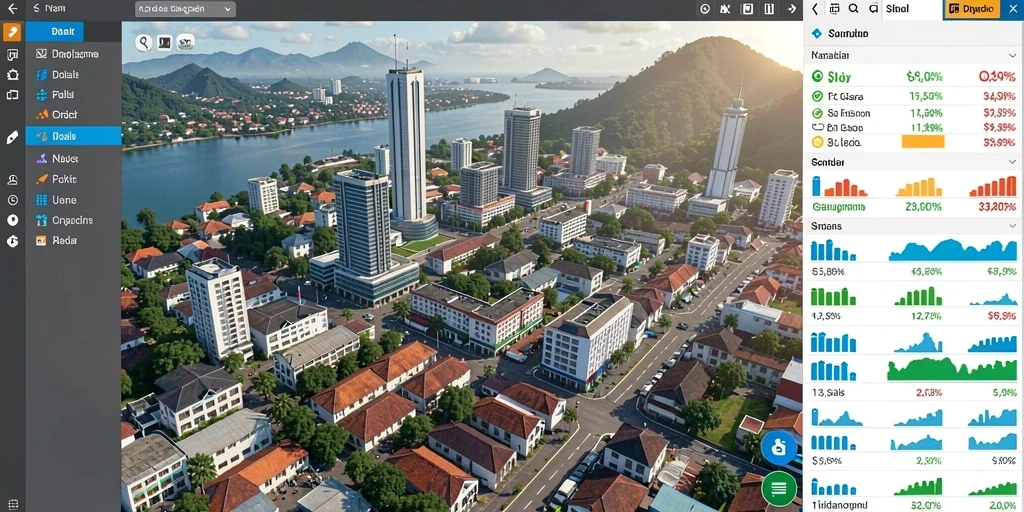
Task: Click the green round list menu button
Action: 778,488
